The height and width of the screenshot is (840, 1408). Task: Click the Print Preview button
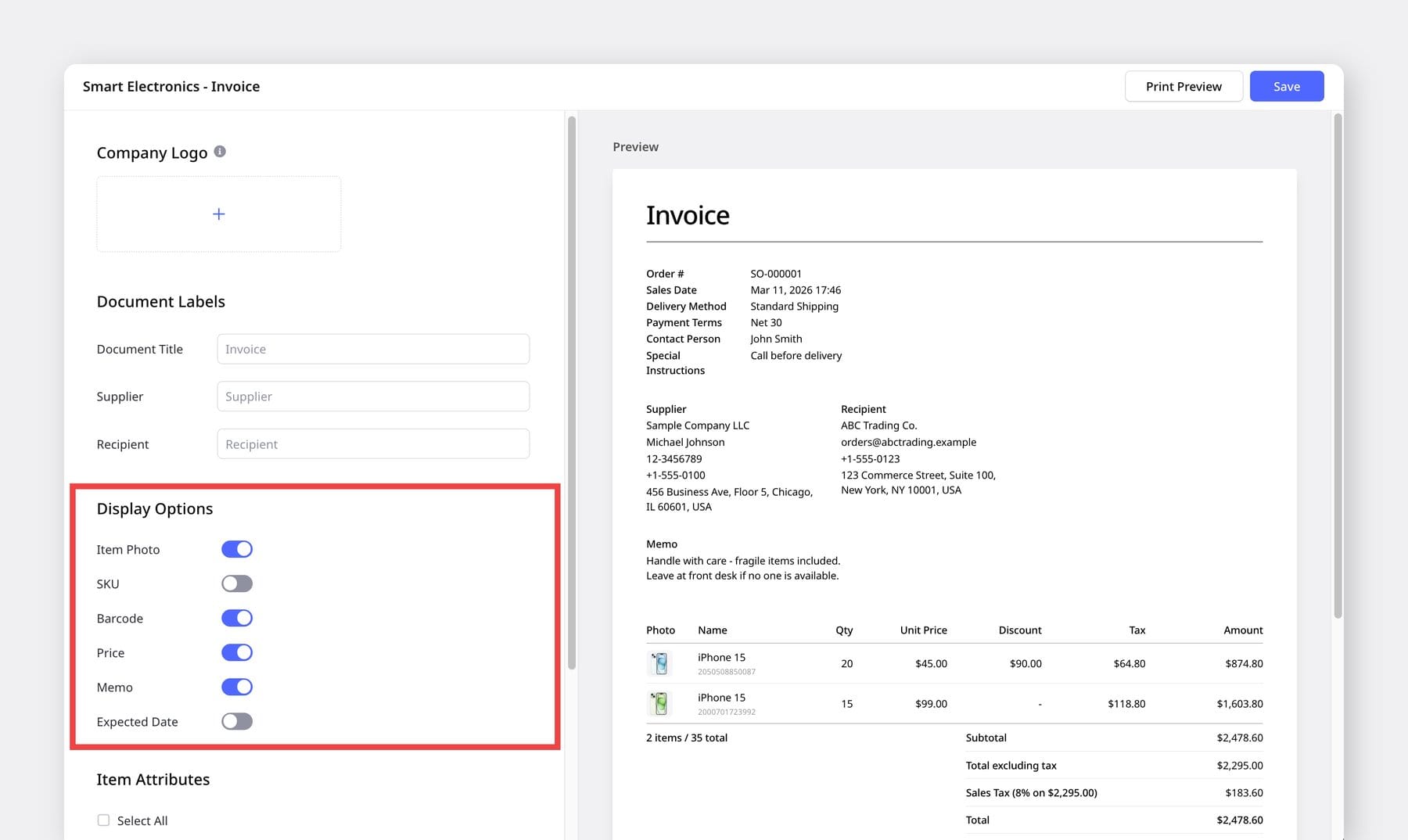(x=1183, y=86)
